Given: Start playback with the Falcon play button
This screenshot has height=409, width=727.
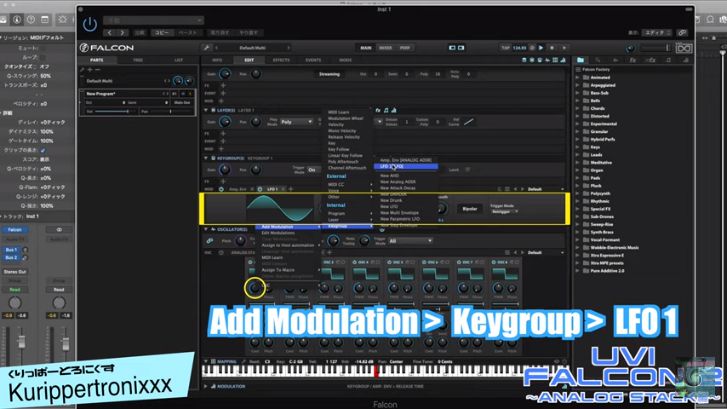Looking at the screenshot, I should point(541,48).
